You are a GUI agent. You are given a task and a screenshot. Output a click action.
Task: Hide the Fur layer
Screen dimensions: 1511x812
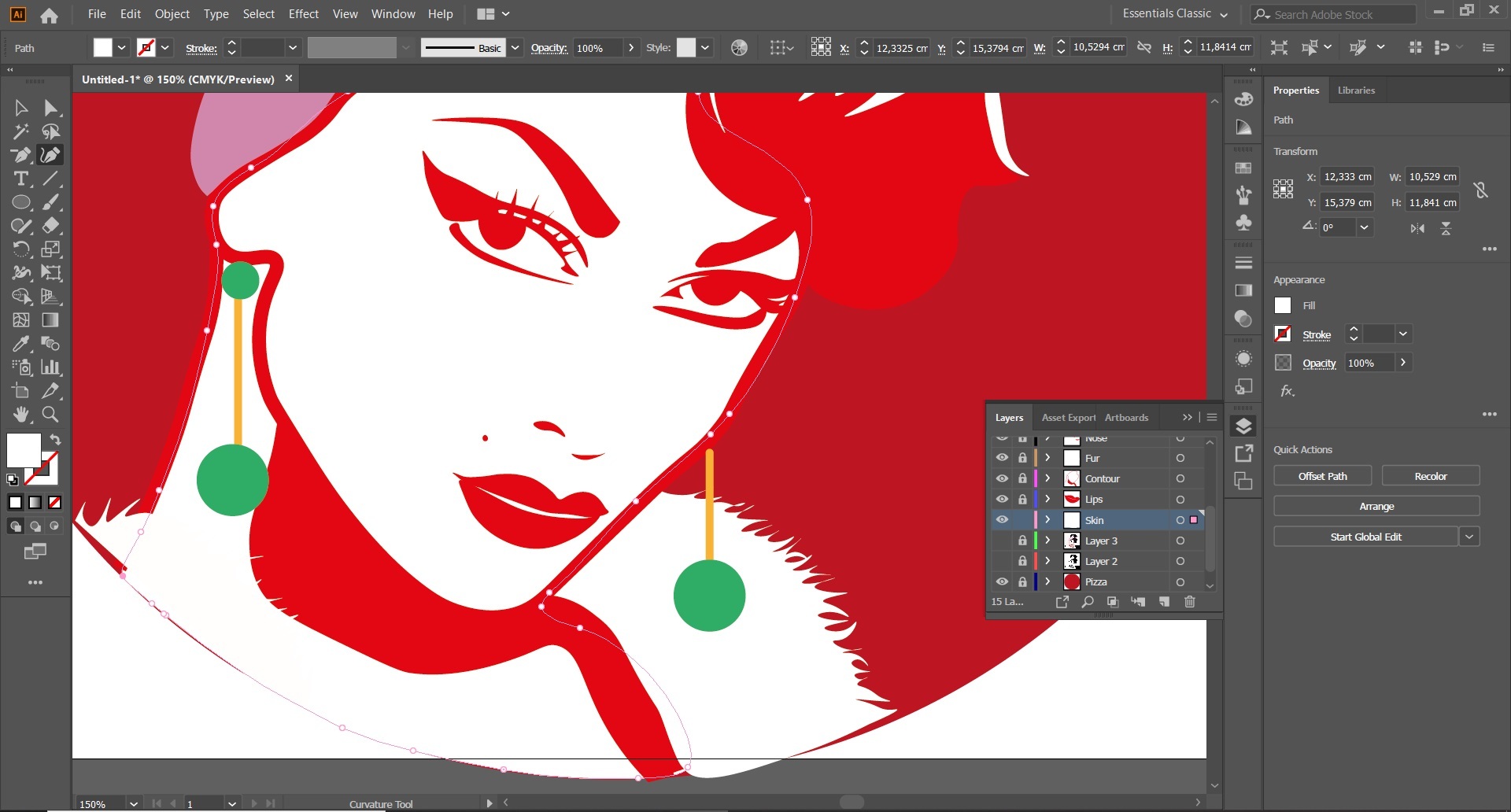pyautogui.click(x=1002, y=458)
